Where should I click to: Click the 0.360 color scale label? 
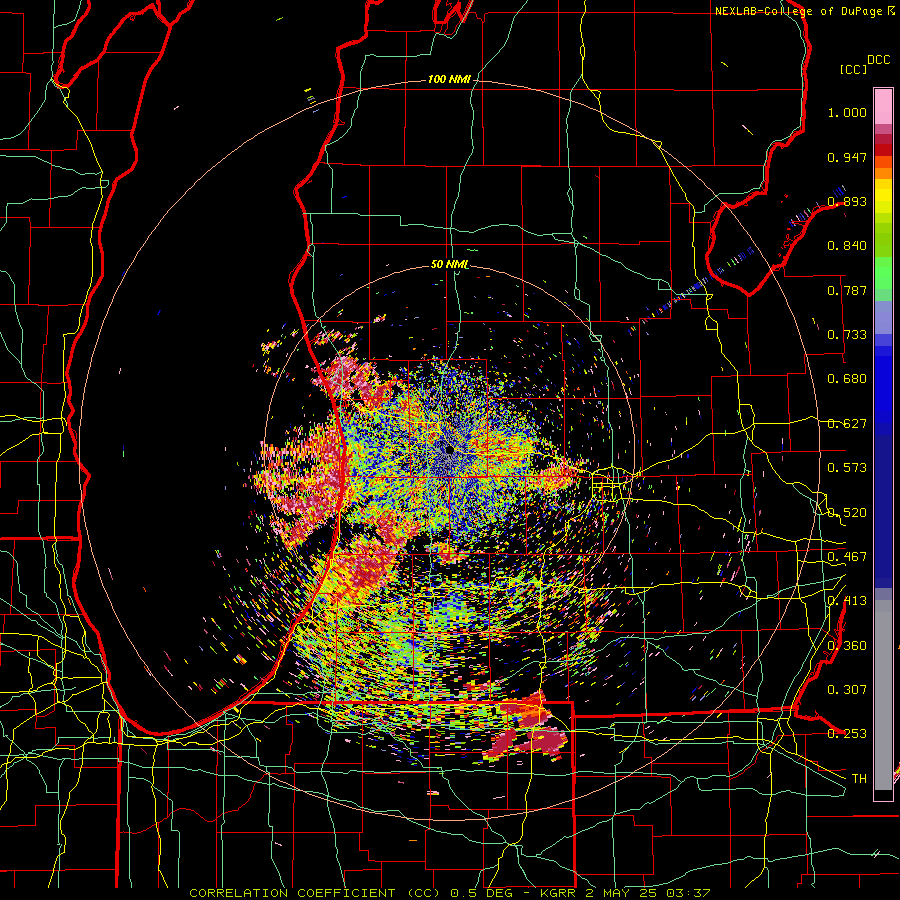pyautogui.click(x=847, y=646)
